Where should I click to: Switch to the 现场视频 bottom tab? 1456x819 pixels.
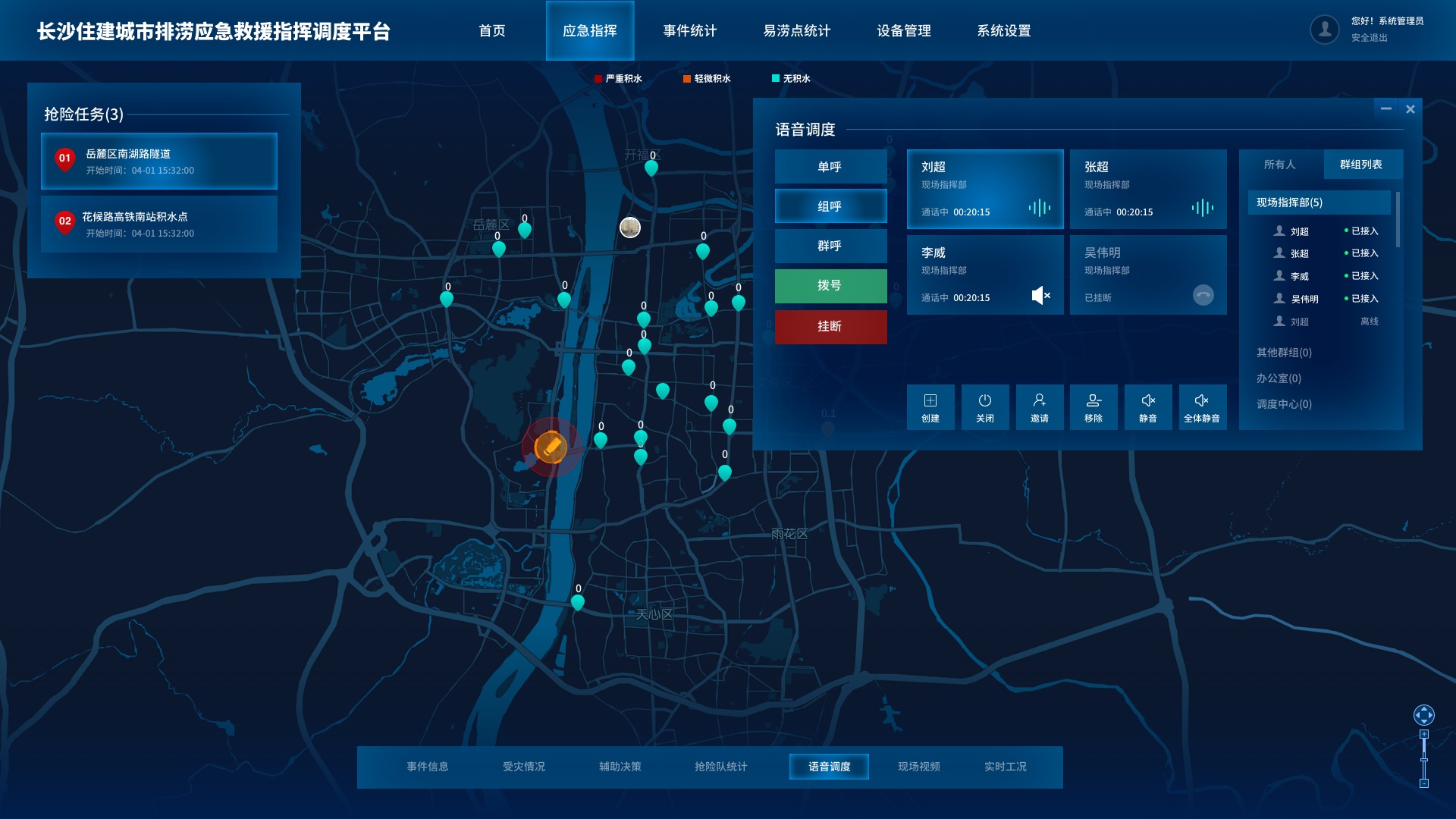(919, 767)
